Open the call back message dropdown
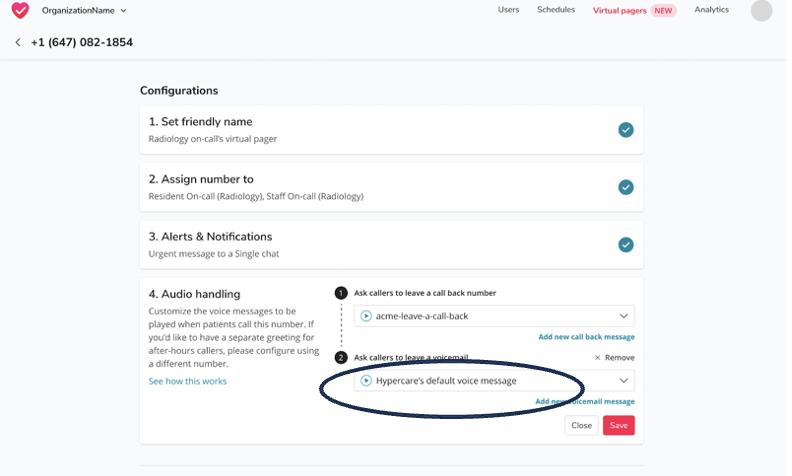 point(624,316)
